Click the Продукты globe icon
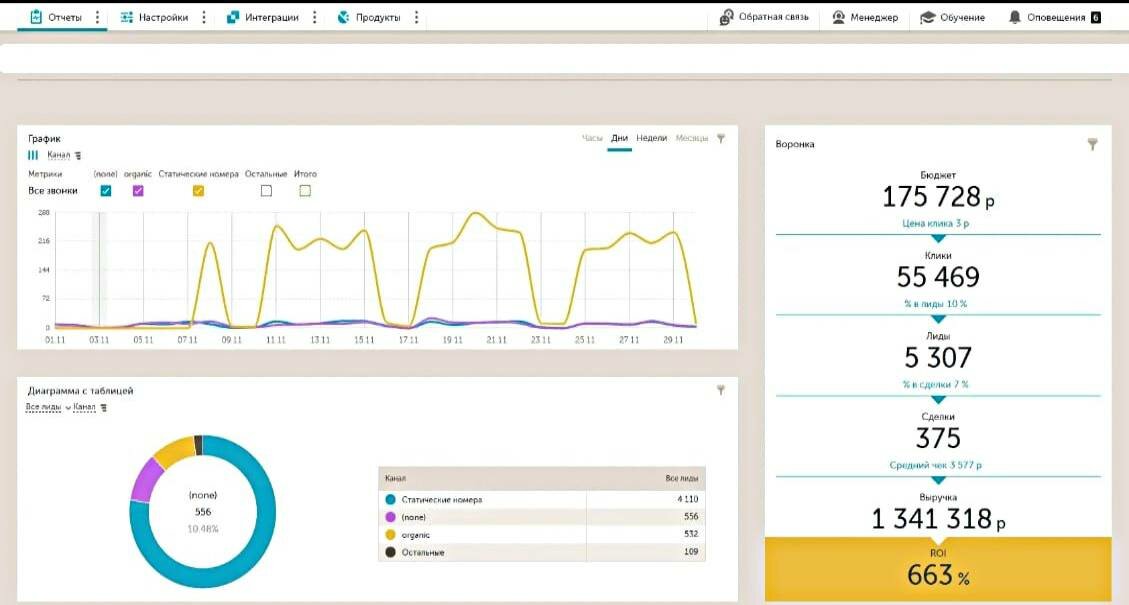This screenshot has height=605, width=1129. 343,17
